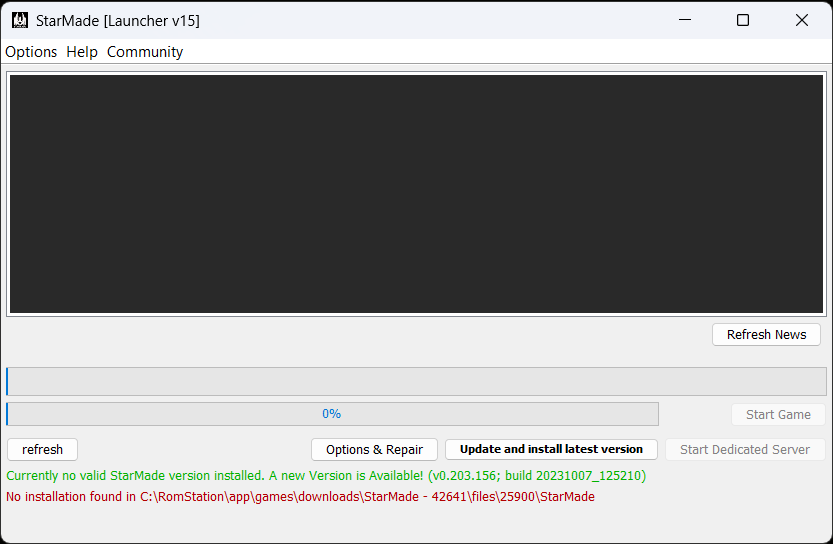
Task: Open the Options menu
Action: click(x=31, y=52)
